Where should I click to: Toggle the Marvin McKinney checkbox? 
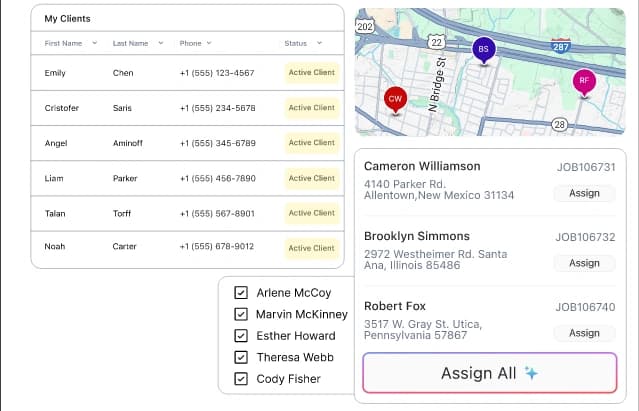coord(240,314)
